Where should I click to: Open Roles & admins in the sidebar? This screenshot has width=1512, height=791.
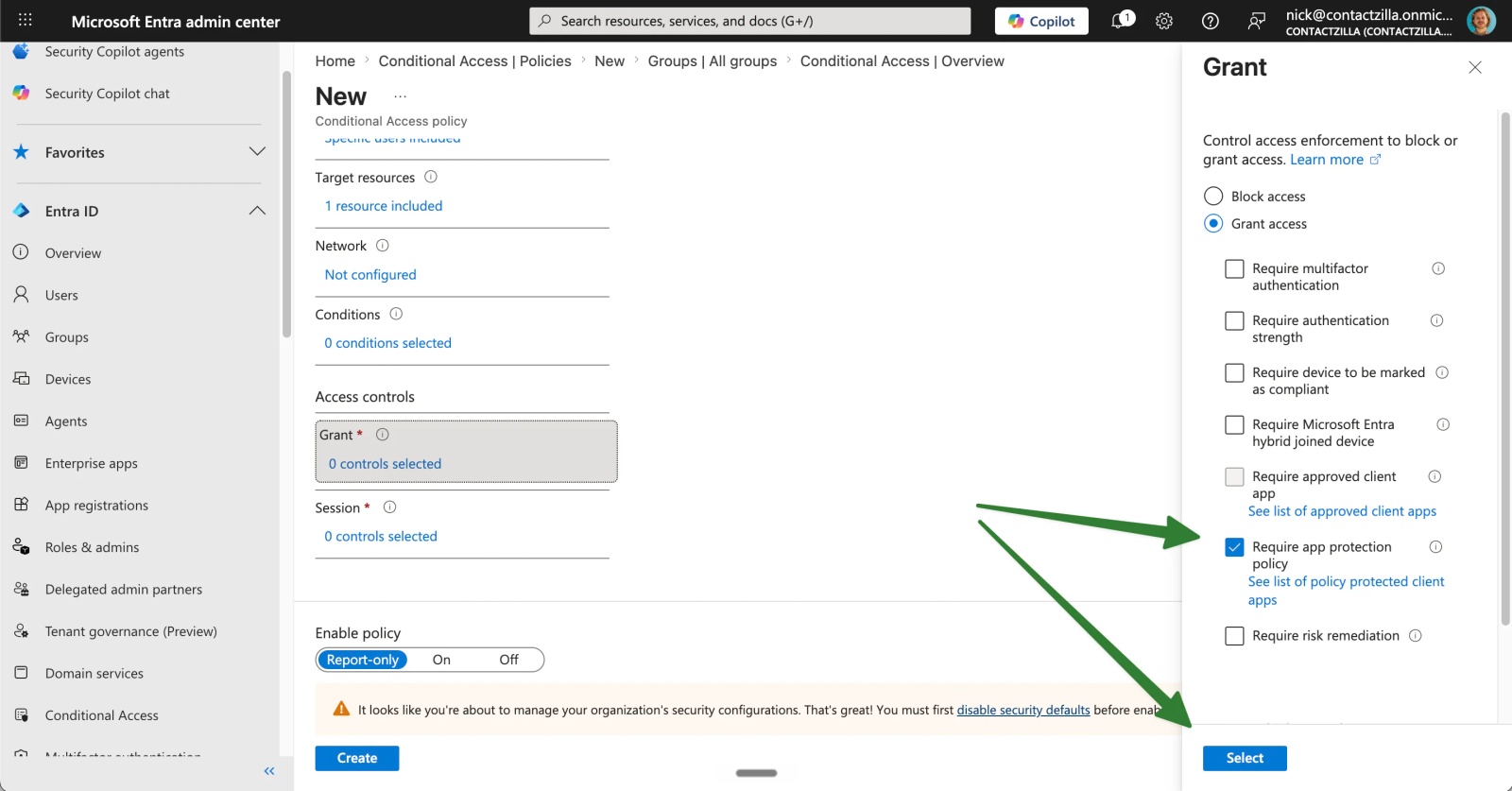(x=92, y=547)
